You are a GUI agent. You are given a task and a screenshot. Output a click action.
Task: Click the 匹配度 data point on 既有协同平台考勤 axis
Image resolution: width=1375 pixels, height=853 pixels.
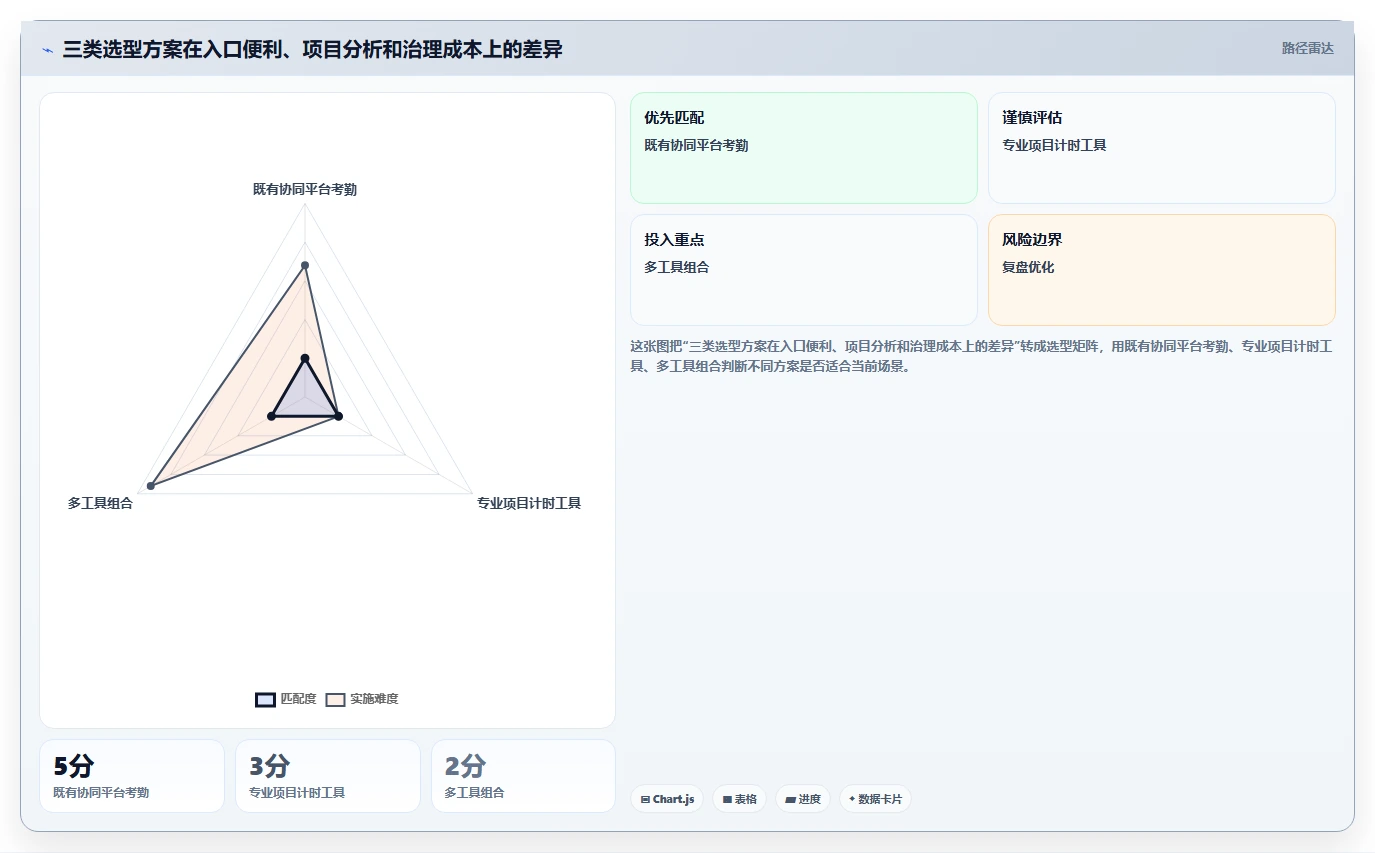coord(305,358)
